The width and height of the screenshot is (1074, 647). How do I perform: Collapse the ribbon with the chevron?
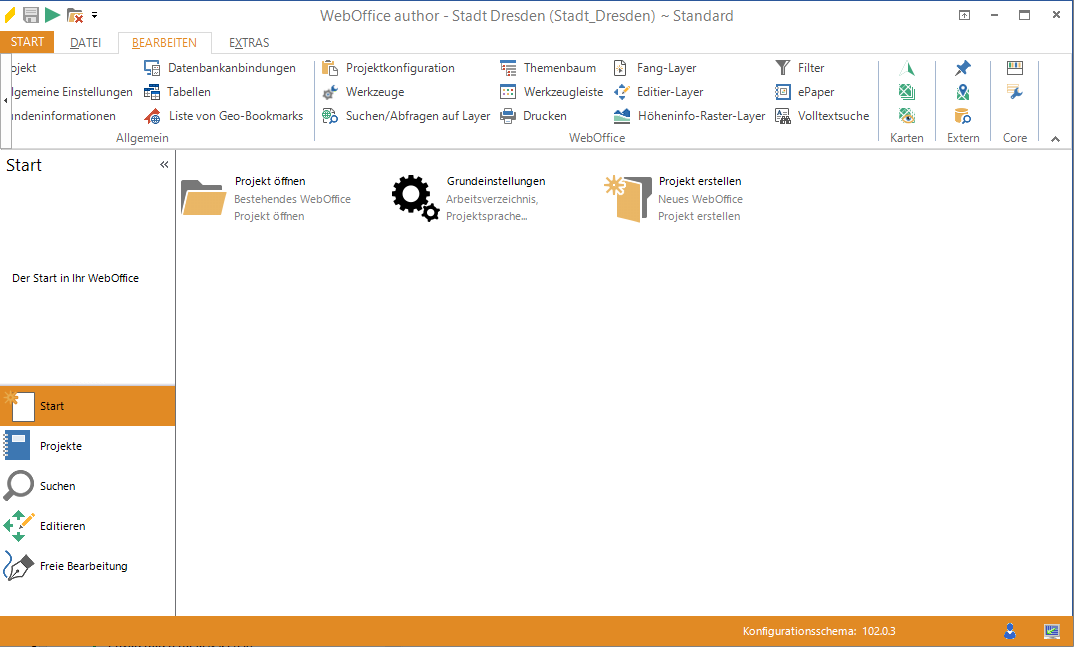click(1055, 139)
